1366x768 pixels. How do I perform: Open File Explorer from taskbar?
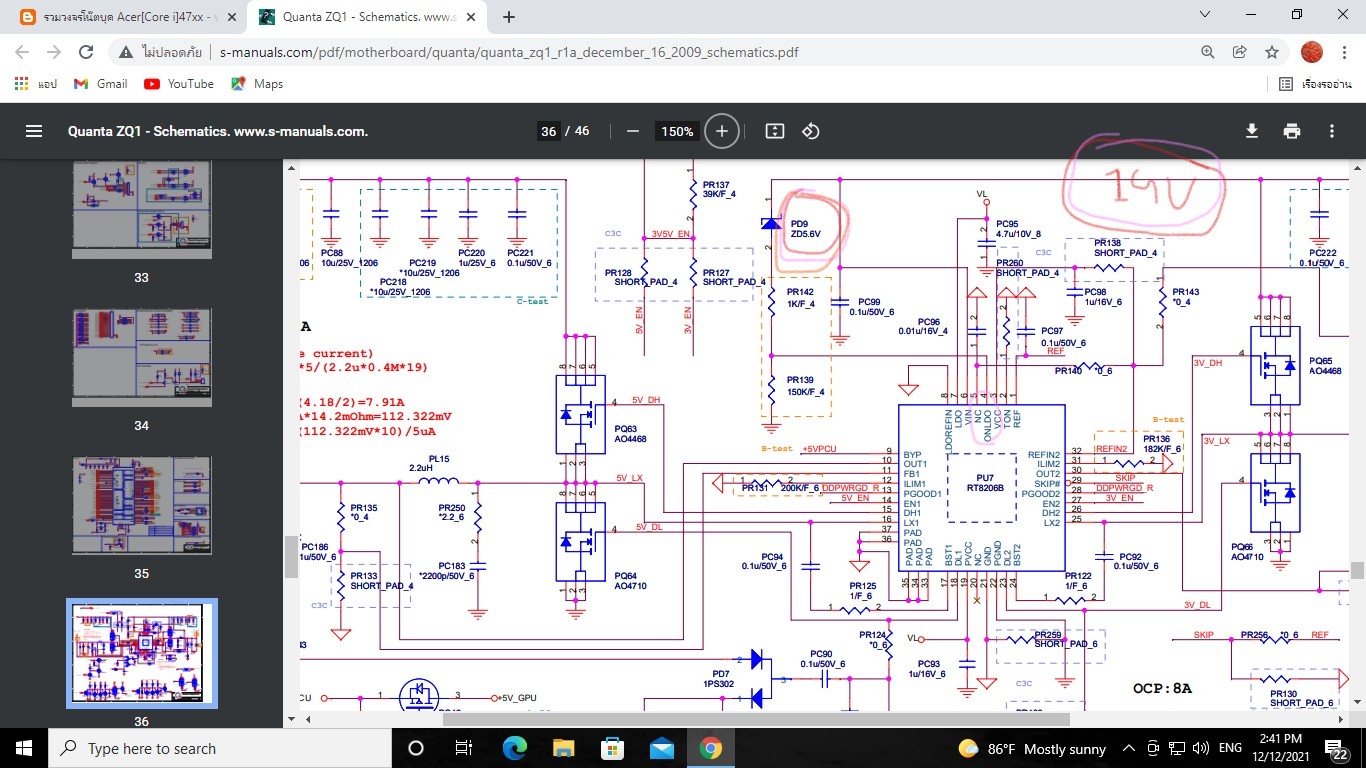(563, 748)
